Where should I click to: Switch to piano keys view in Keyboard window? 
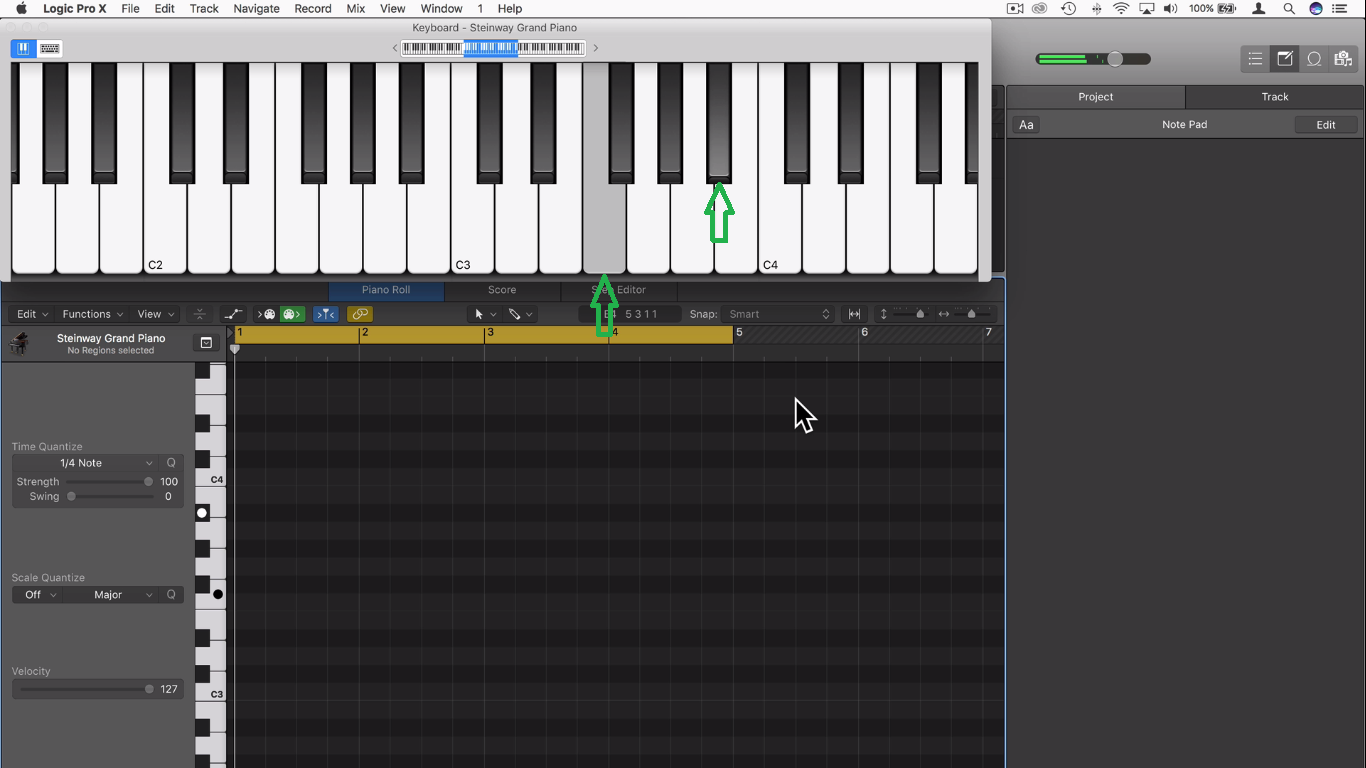click(23, 48)
